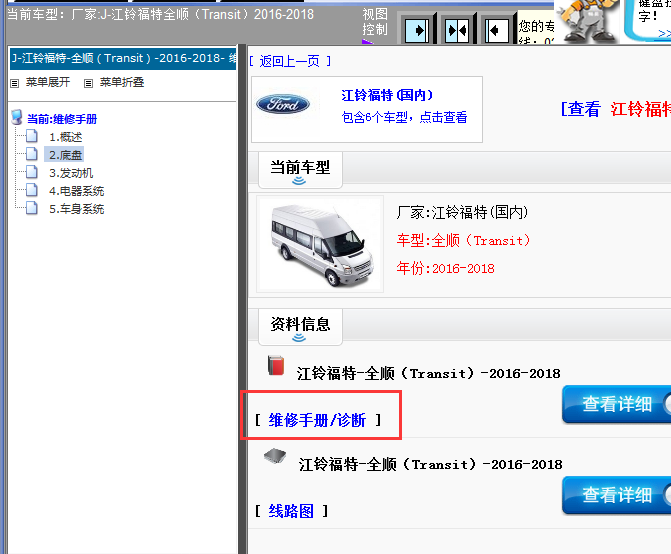Click 查看 江铃福特 red link

[x=616, y=109]
